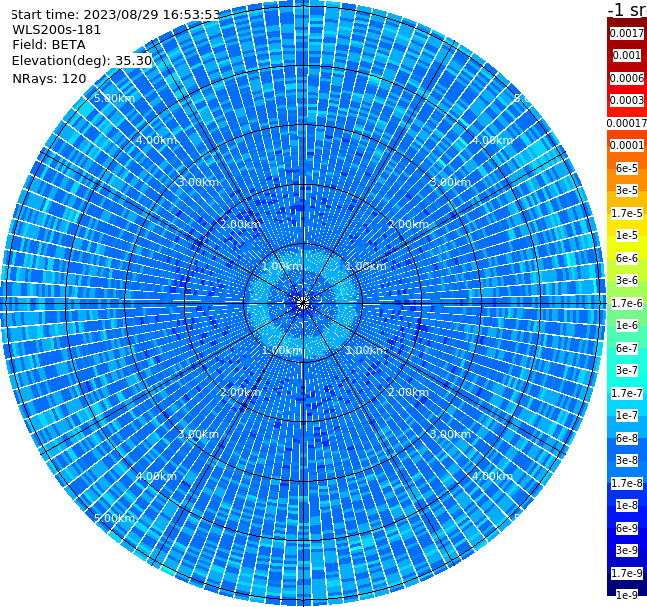The height and width of the screenshot is (607, 647).
Task: Click the 6e-7 scale label
Action: pos(627,348)
